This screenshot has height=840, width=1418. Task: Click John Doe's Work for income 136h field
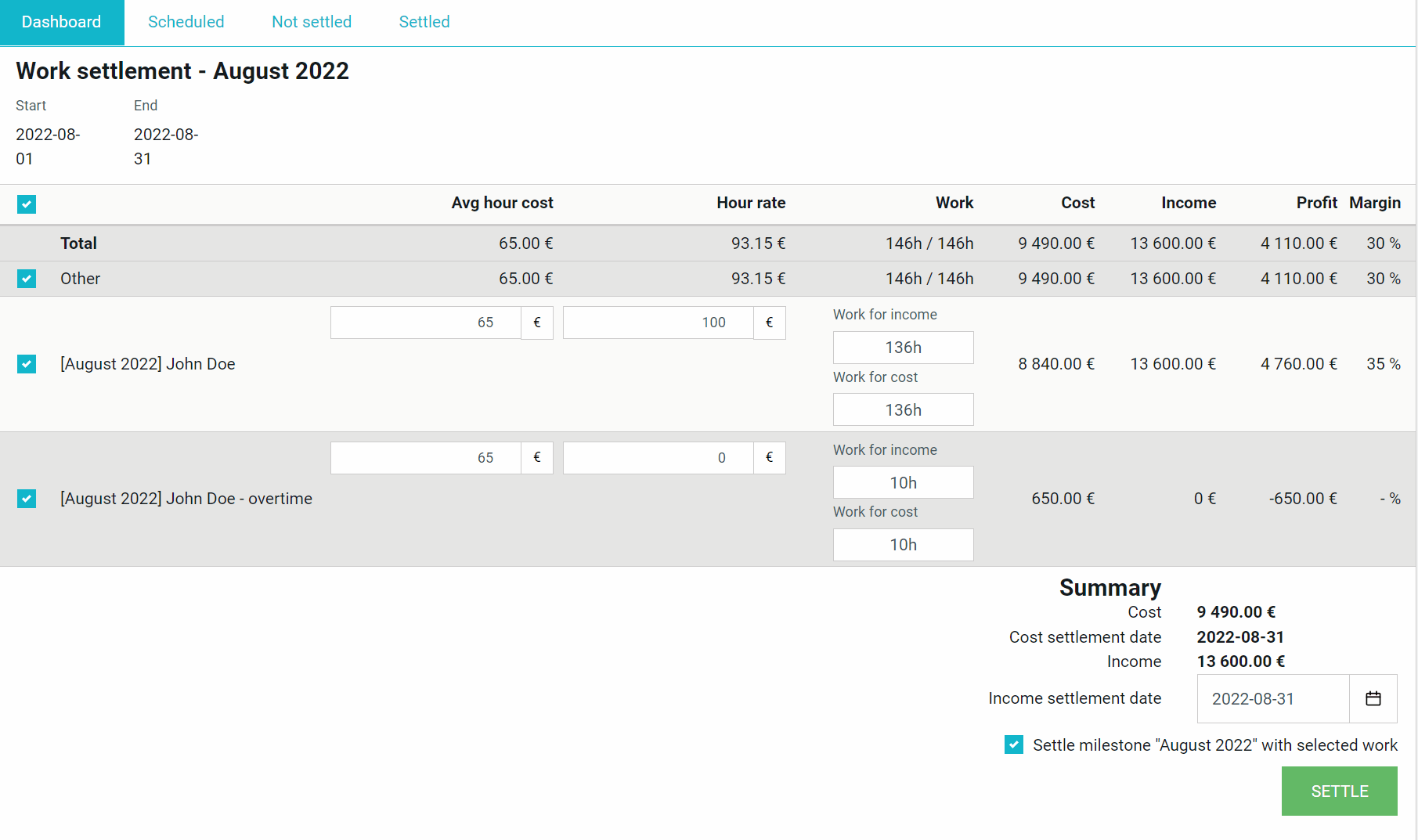pos(904,348)
